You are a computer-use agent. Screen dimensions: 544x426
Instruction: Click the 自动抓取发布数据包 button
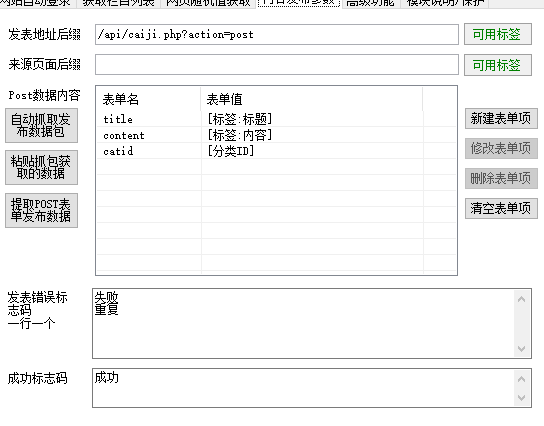(x=41, y=125)
